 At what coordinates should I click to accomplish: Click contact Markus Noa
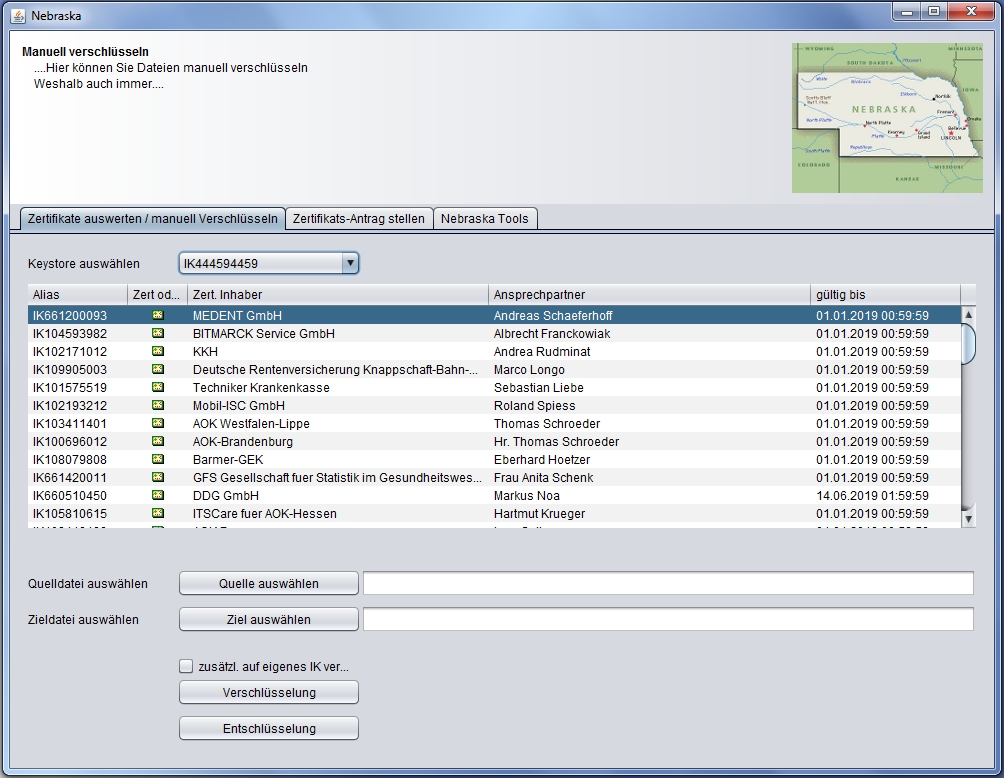click(x=526, y=496)
